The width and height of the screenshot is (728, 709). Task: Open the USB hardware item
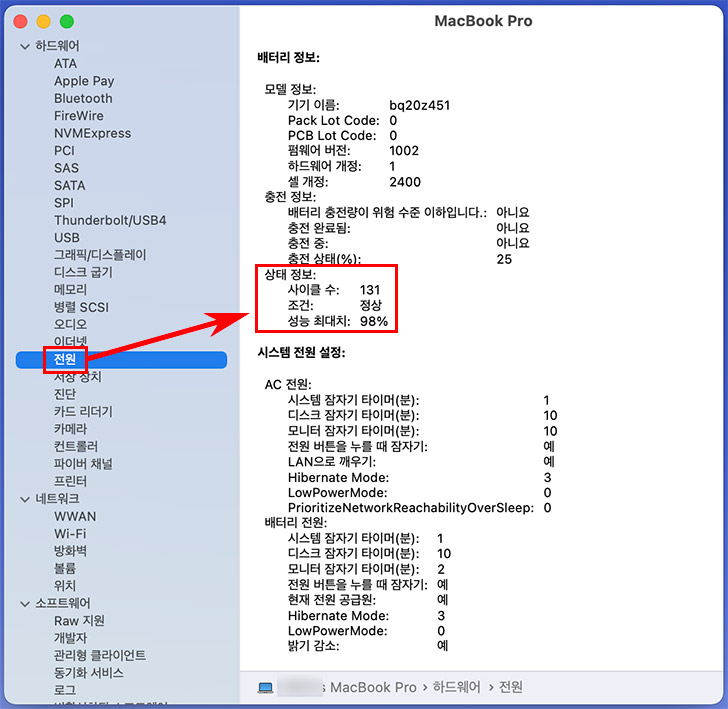tap(67, 238)
